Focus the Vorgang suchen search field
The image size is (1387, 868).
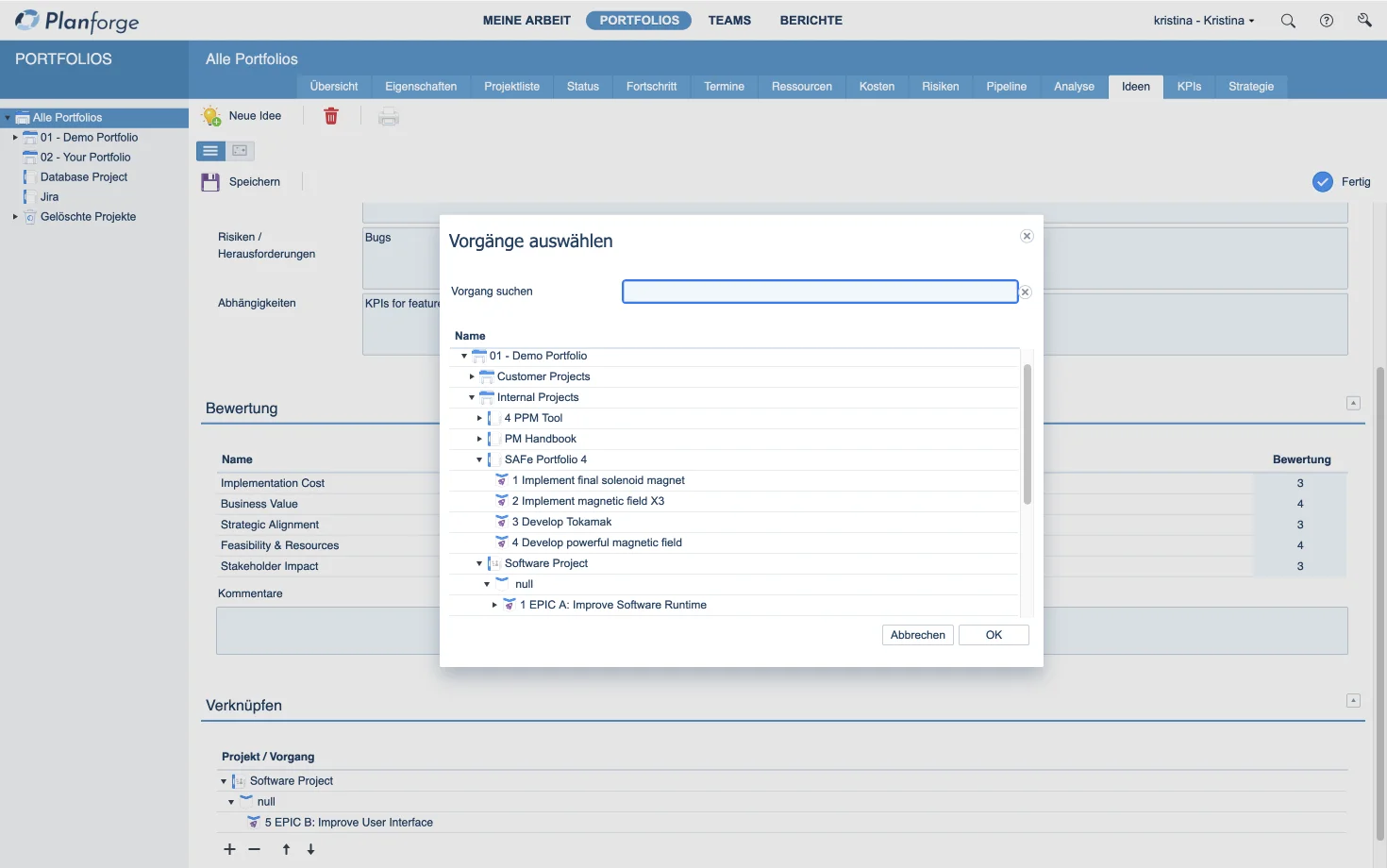(x=819, y=292)
